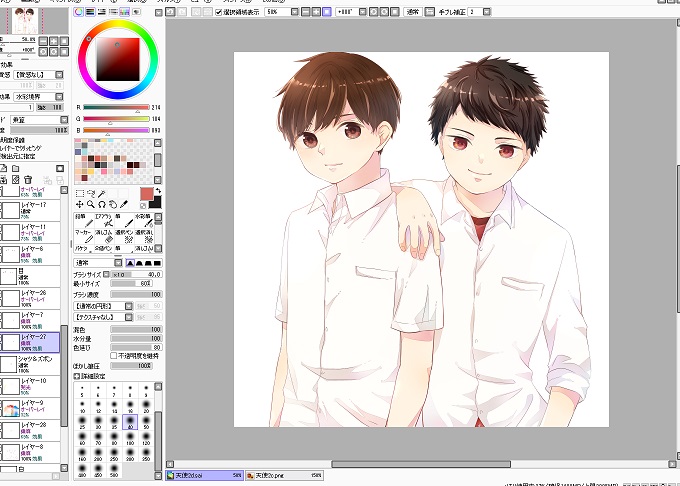Viewport: 680px width, 486px height.
Task: Open the brush mode 通常 dropdown
Action: point(118,263)
